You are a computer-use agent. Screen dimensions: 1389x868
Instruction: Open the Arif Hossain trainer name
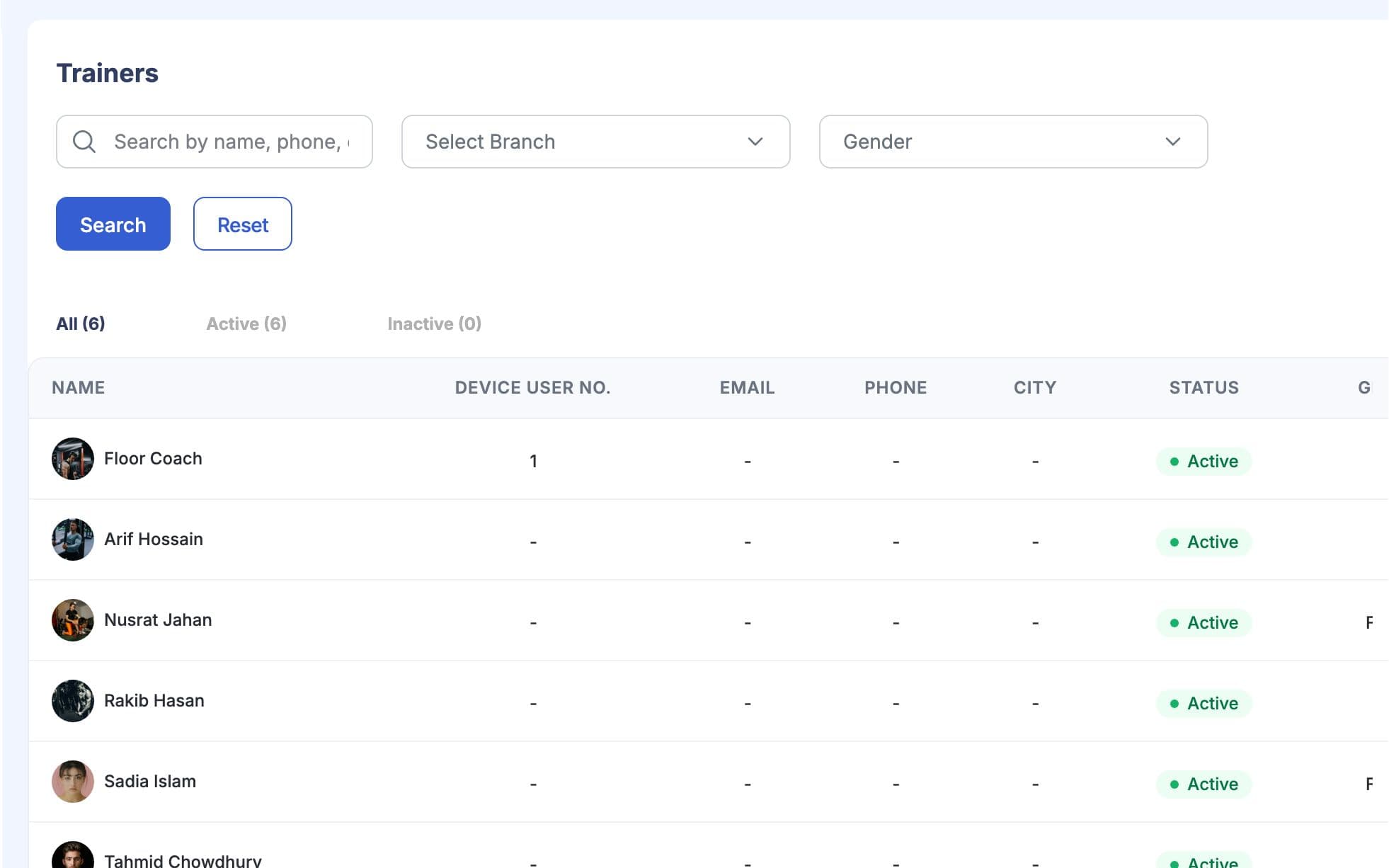click(x=154, y=539)
